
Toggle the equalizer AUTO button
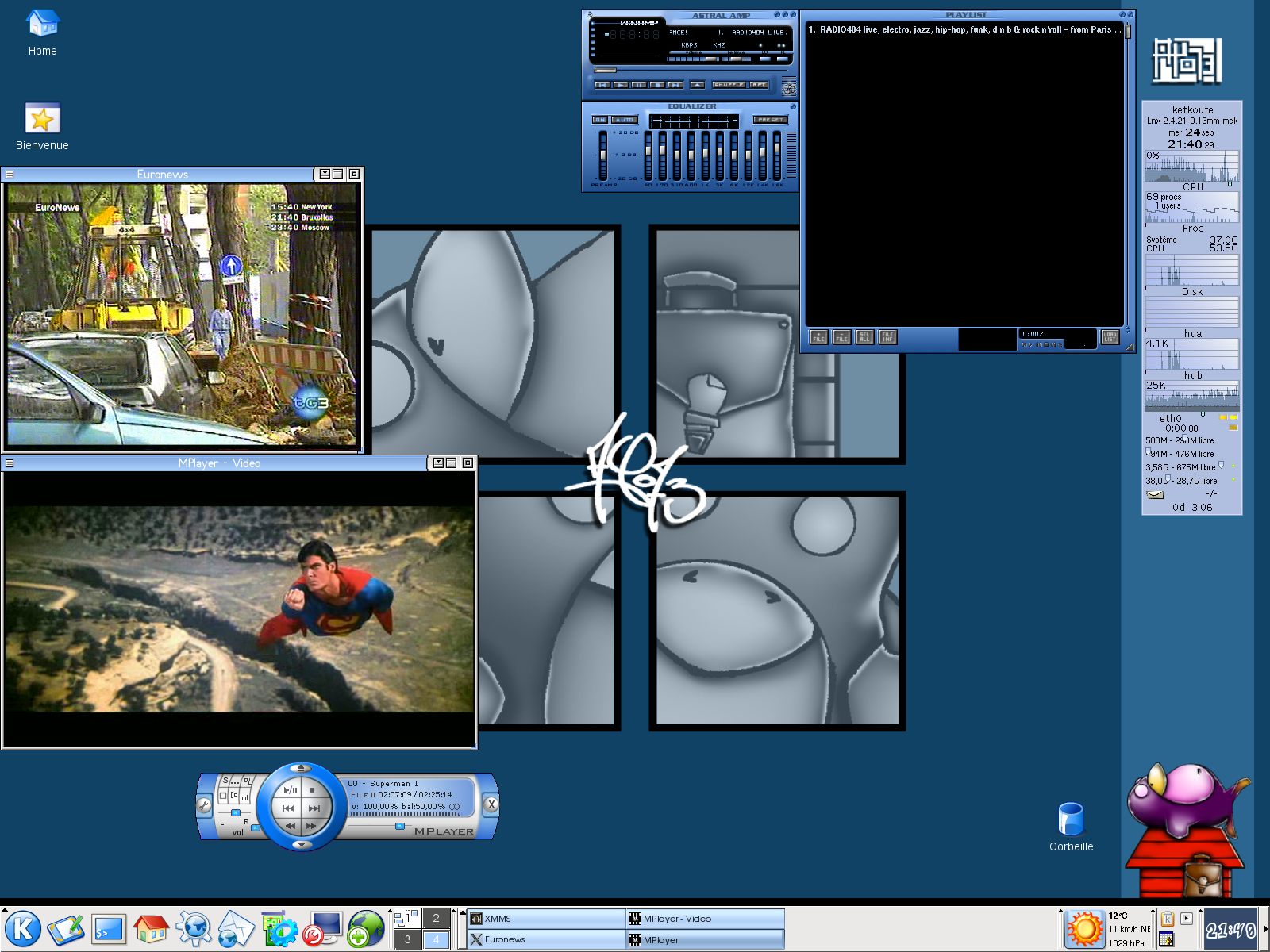click(x=625, y=120)
